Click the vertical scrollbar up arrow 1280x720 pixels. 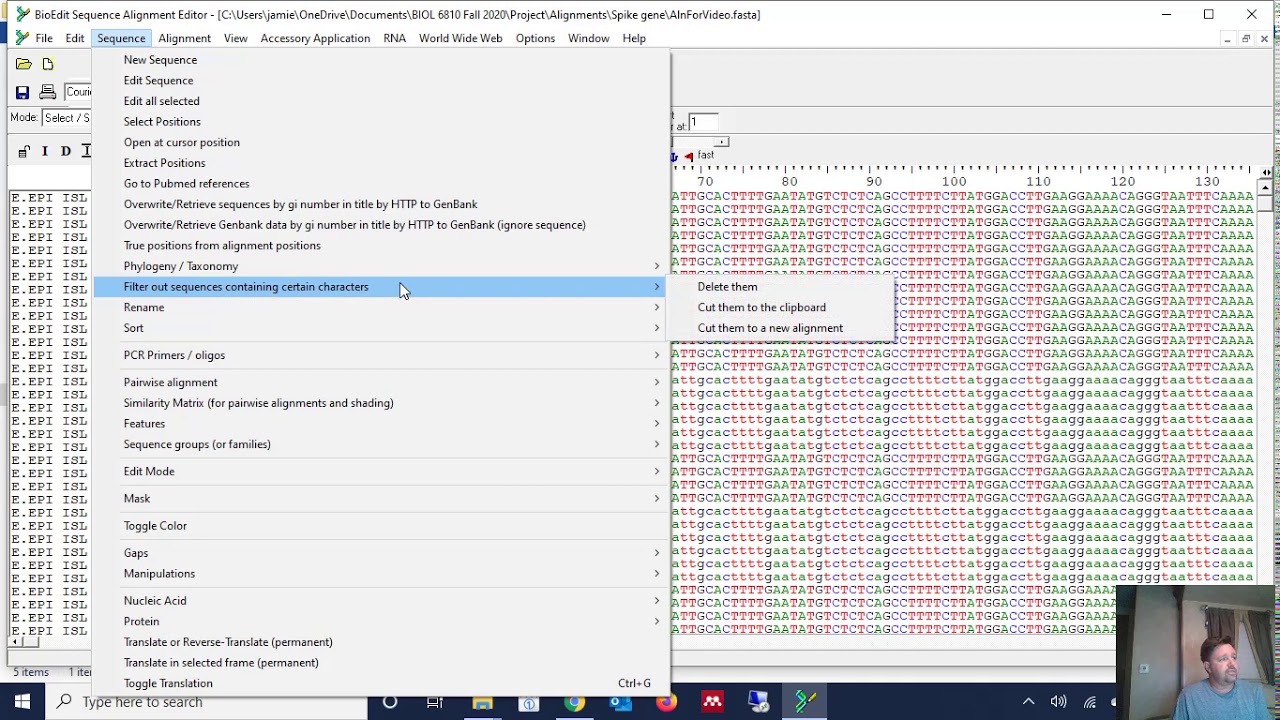pyautogui.click(x=1266, y=187)
